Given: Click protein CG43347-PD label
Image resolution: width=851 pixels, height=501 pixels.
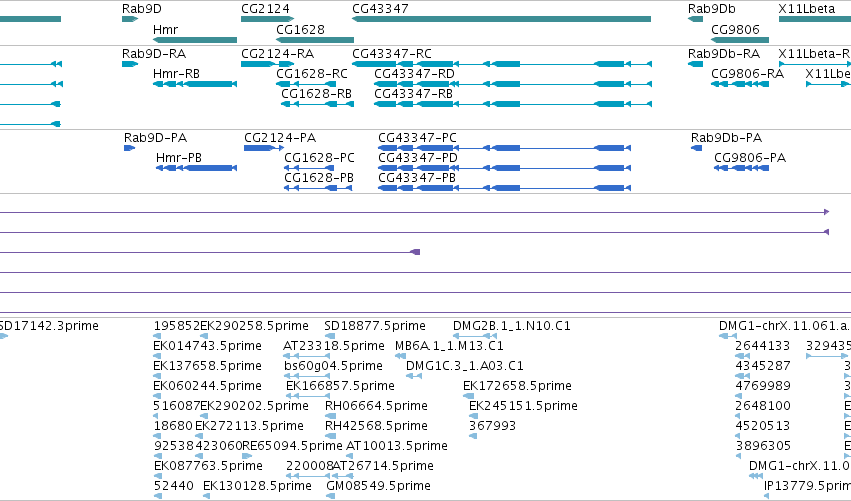Looking at the screenshot, I should point(418,157).
